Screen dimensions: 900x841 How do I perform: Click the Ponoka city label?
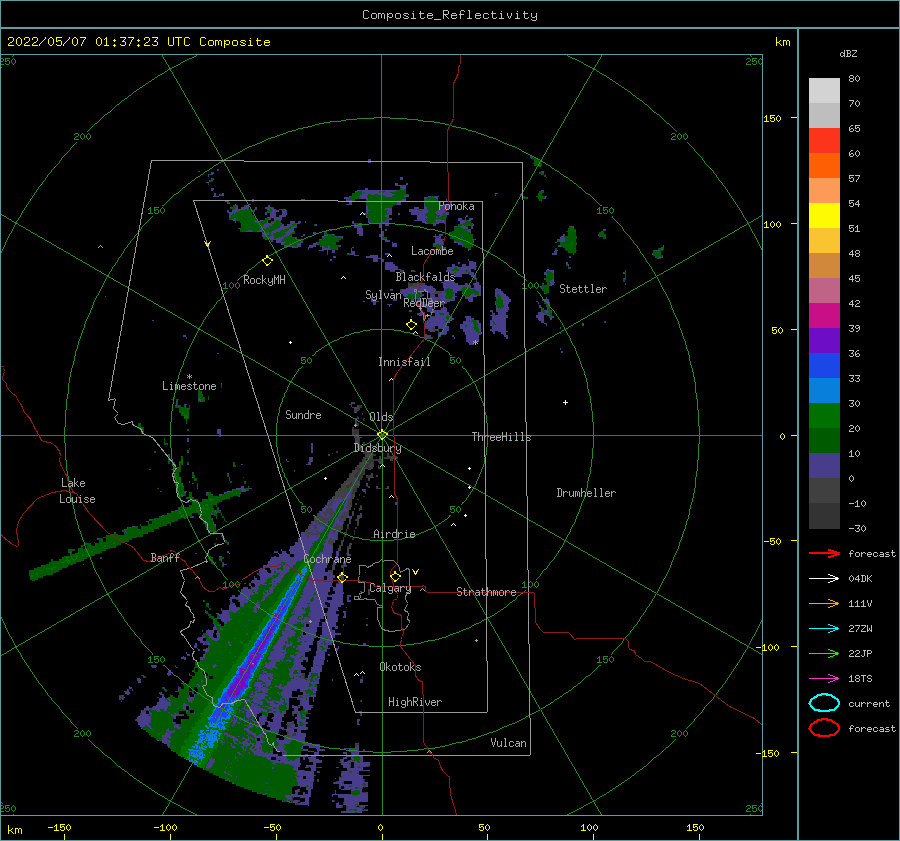point(456,206)
